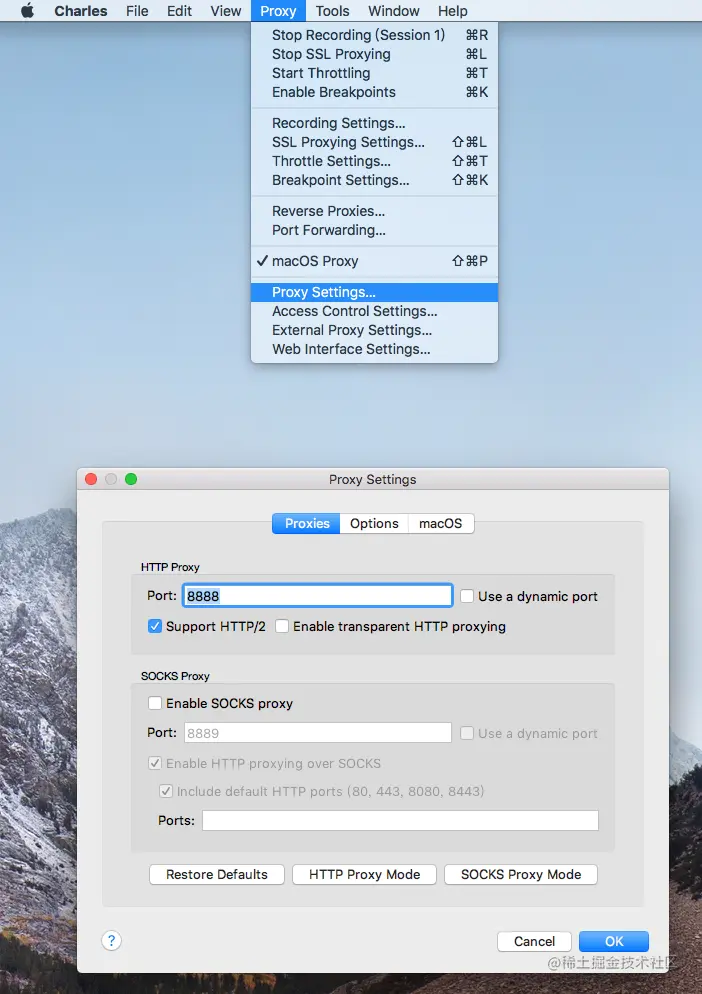The width and height of the screenshot is (702, 994).
Task: Open Port Forwarding...
Action: 374,230
